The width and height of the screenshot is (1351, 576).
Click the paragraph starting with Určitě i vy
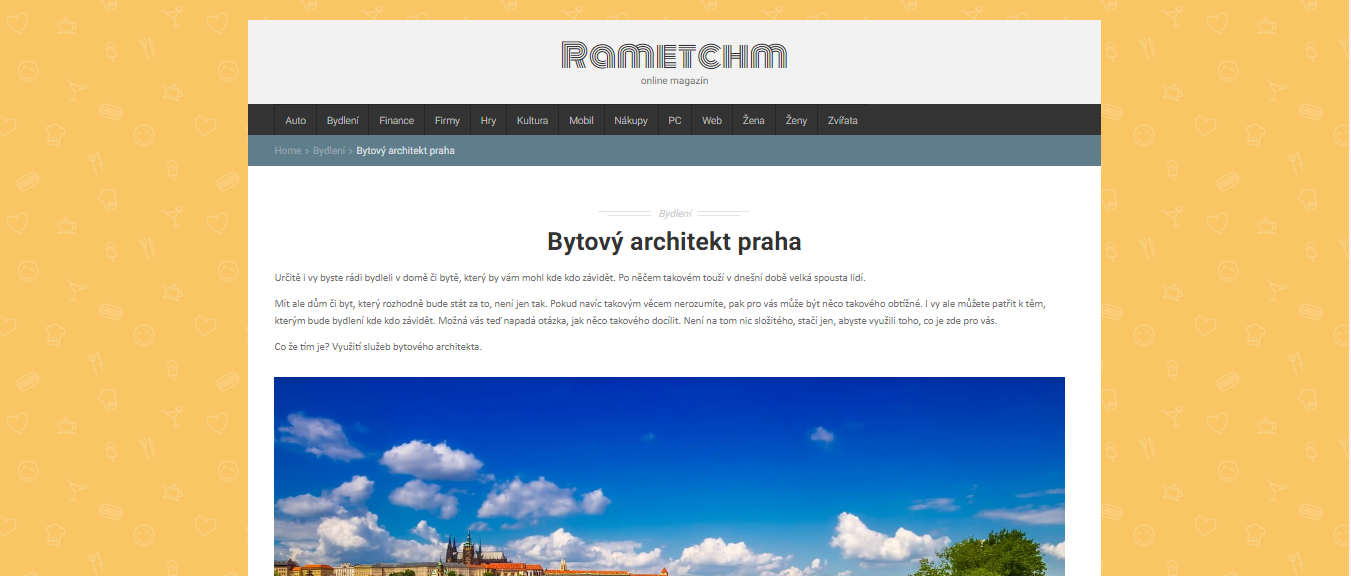[569, 277]
